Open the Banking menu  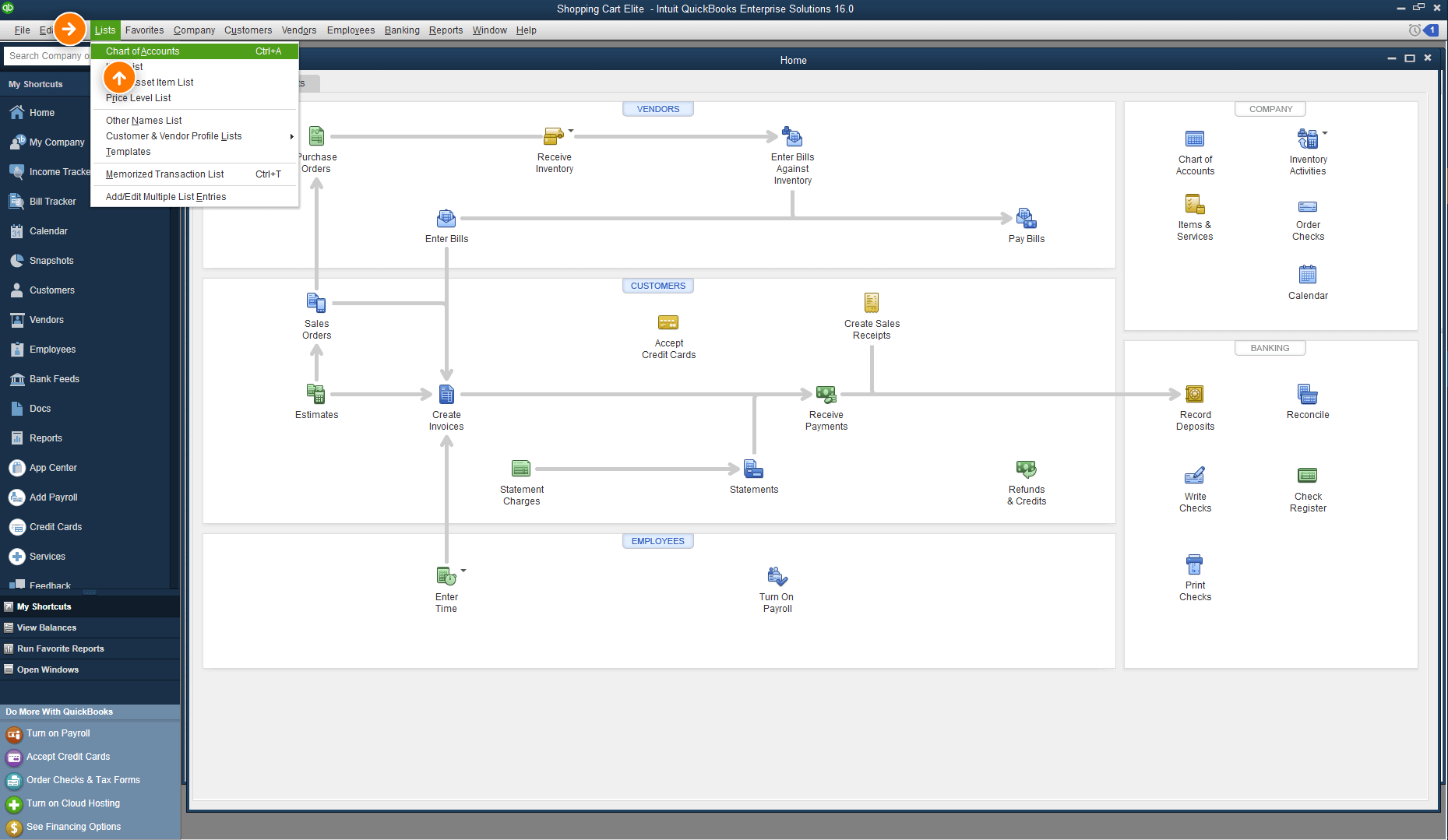(402, 30)
